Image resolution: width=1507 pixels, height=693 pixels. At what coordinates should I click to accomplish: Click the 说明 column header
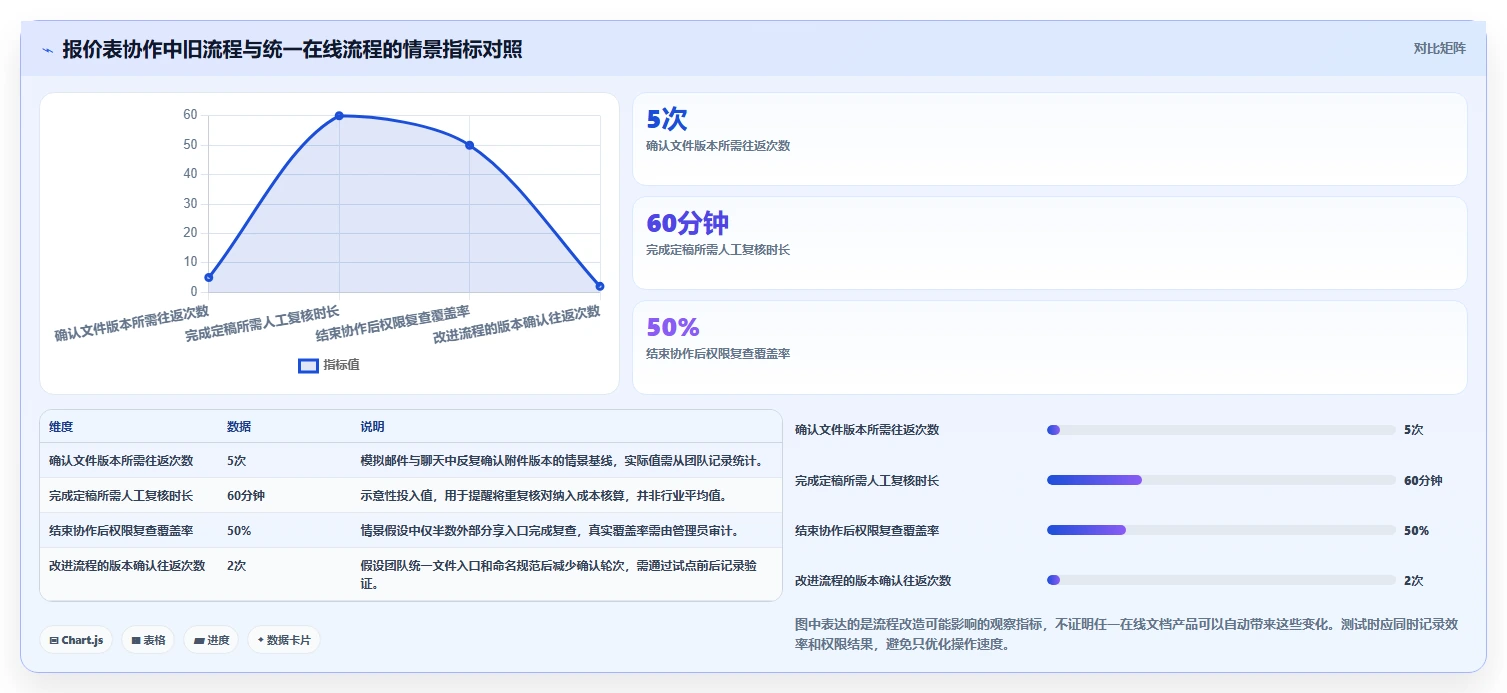[x=372, y=427]
